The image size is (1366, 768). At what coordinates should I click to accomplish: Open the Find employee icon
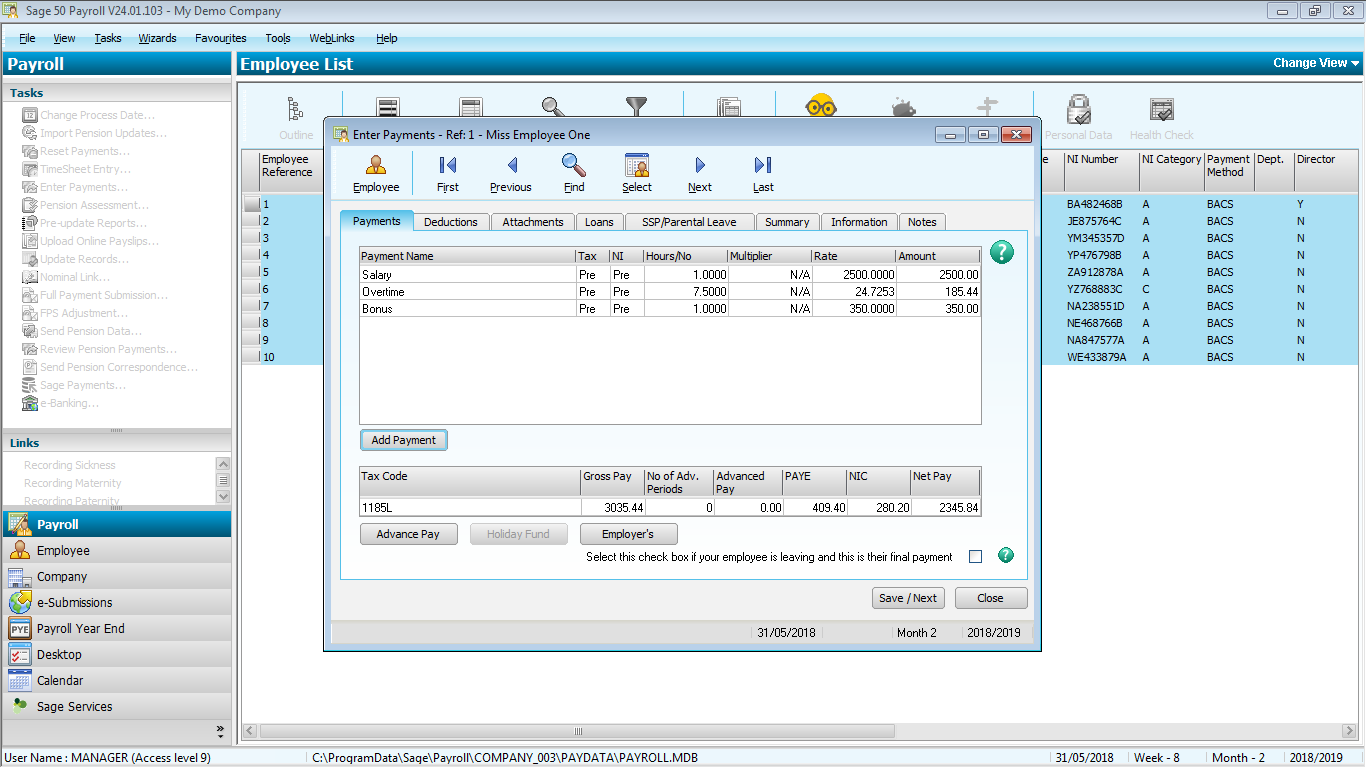pos(573,171)
